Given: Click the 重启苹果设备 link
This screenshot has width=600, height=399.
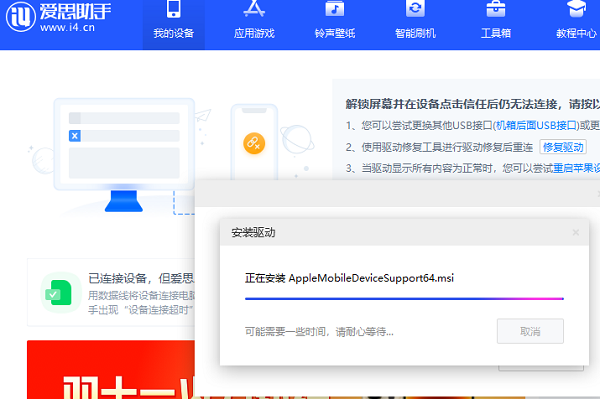Looking at the screenshot, I should [576, 168].
